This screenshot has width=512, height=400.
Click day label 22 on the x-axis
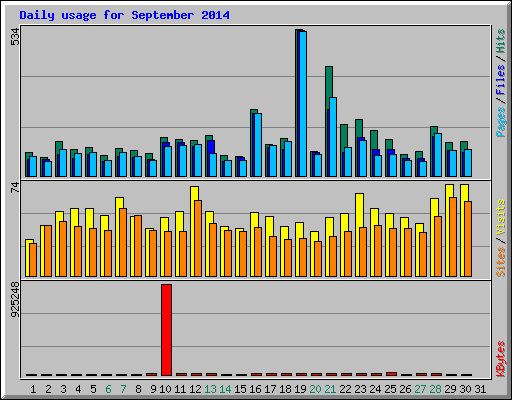345,389
